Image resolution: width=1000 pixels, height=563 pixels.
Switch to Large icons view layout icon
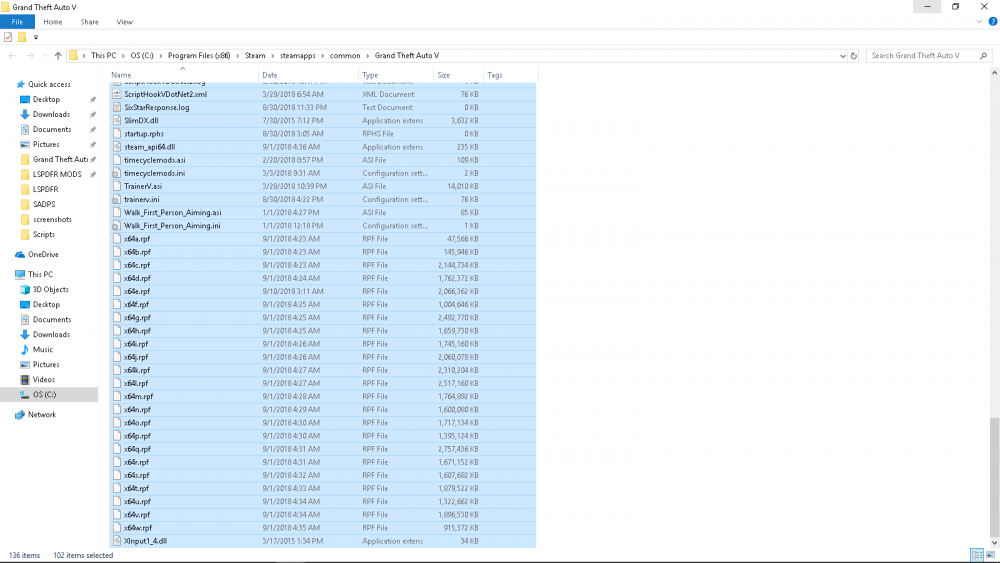(x=990, y=555)
